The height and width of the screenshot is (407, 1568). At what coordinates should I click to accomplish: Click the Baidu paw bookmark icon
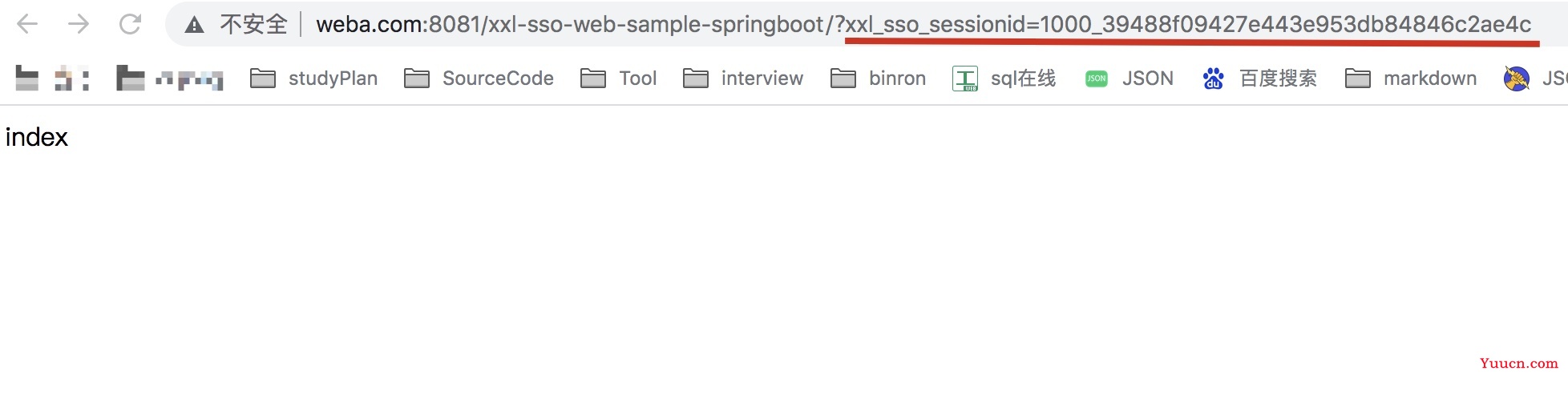pos(1213,79)
